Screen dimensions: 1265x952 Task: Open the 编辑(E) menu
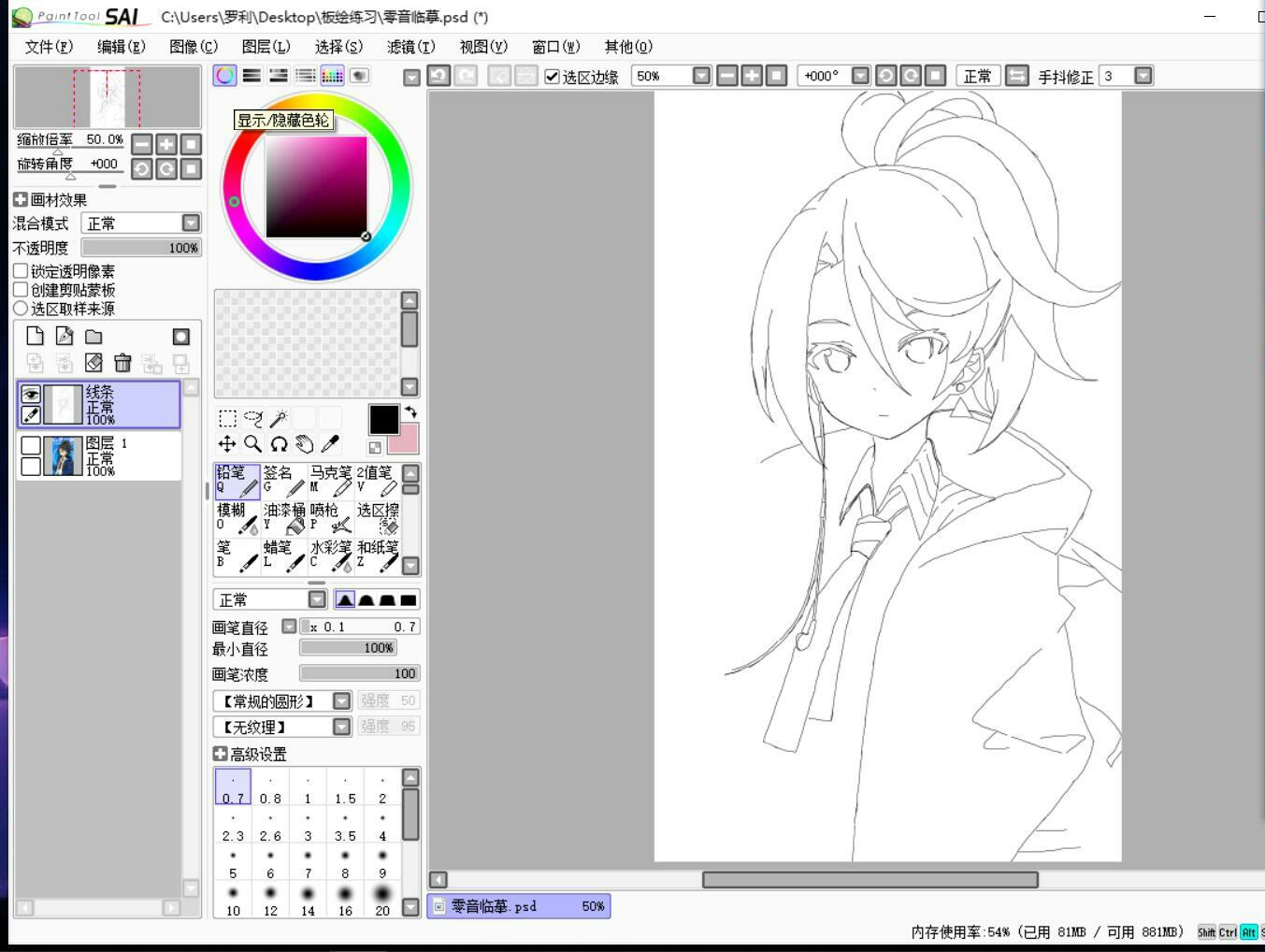pos(122,46)
